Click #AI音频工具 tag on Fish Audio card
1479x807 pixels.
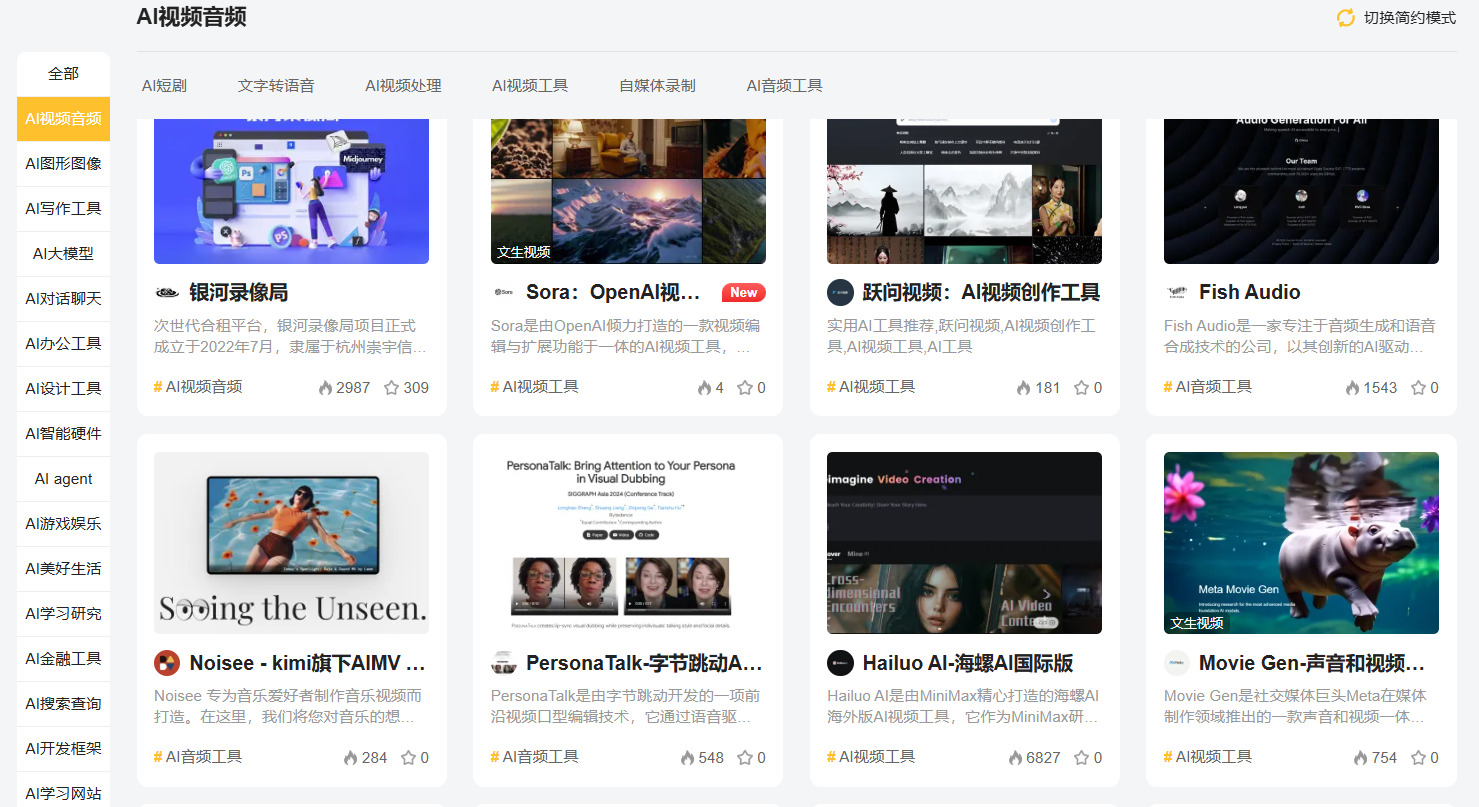(1208, 387)
